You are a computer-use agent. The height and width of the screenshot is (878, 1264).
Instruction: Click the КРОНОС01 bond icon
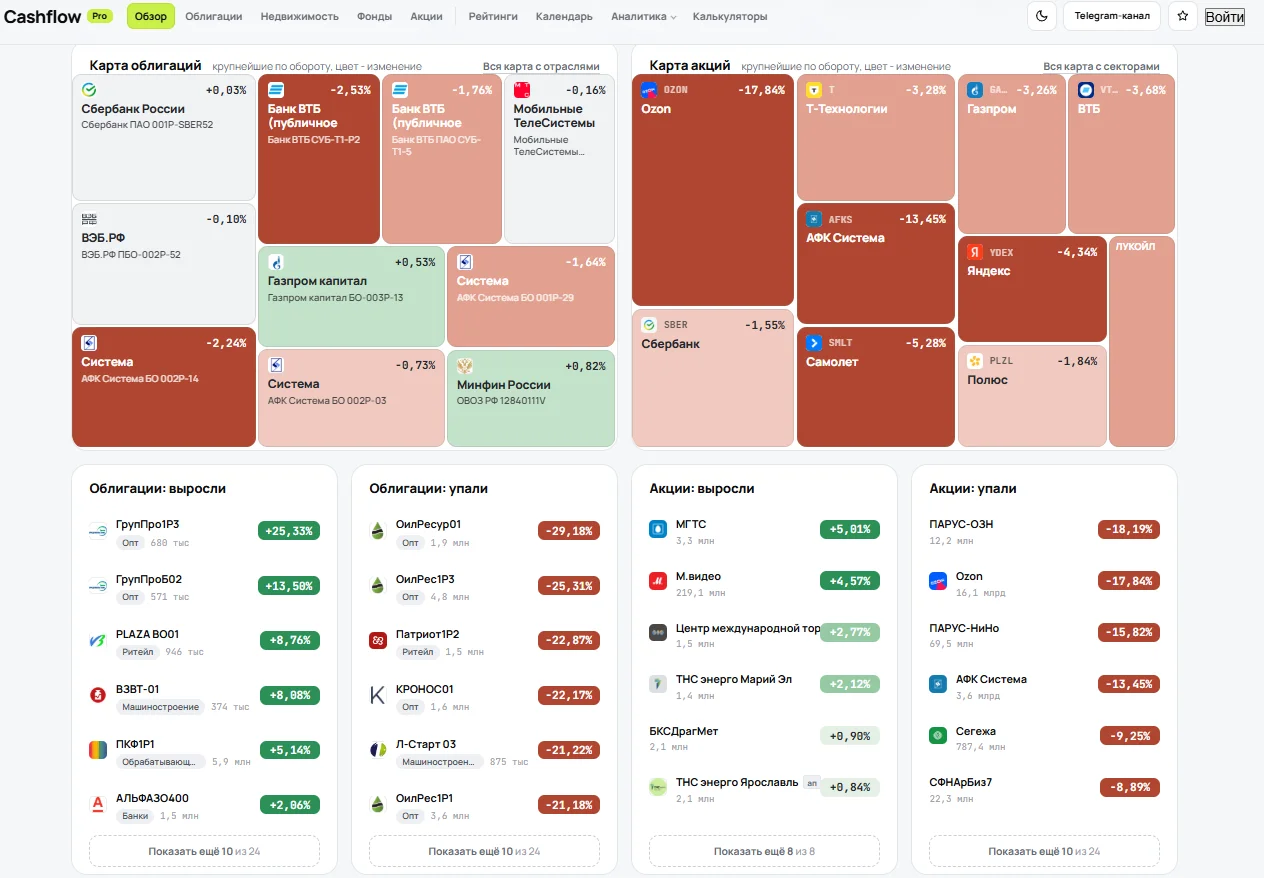378,695
